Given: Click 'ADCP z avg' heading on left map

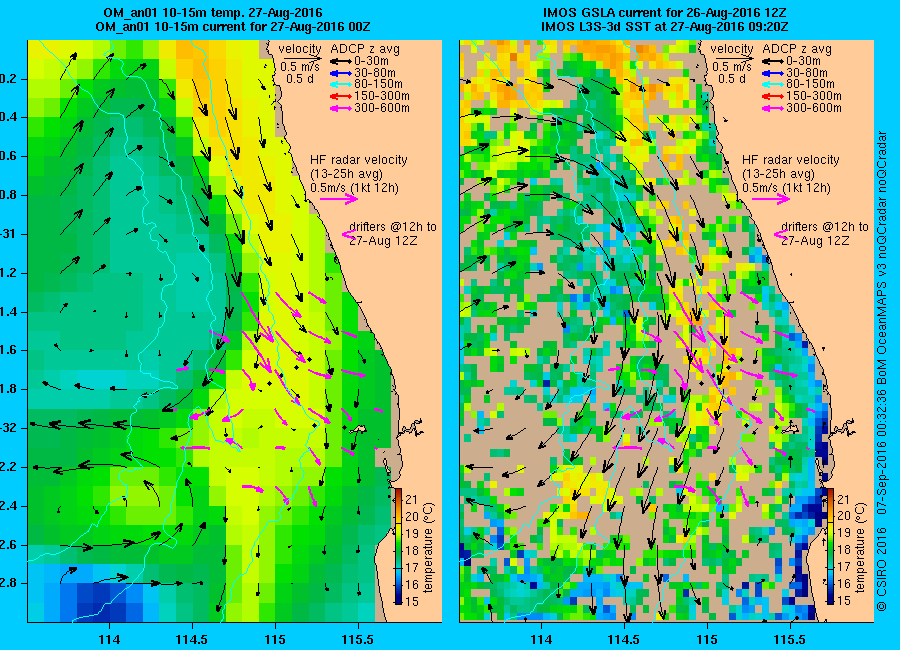Looking at the screenshot, I should point(365,49).
